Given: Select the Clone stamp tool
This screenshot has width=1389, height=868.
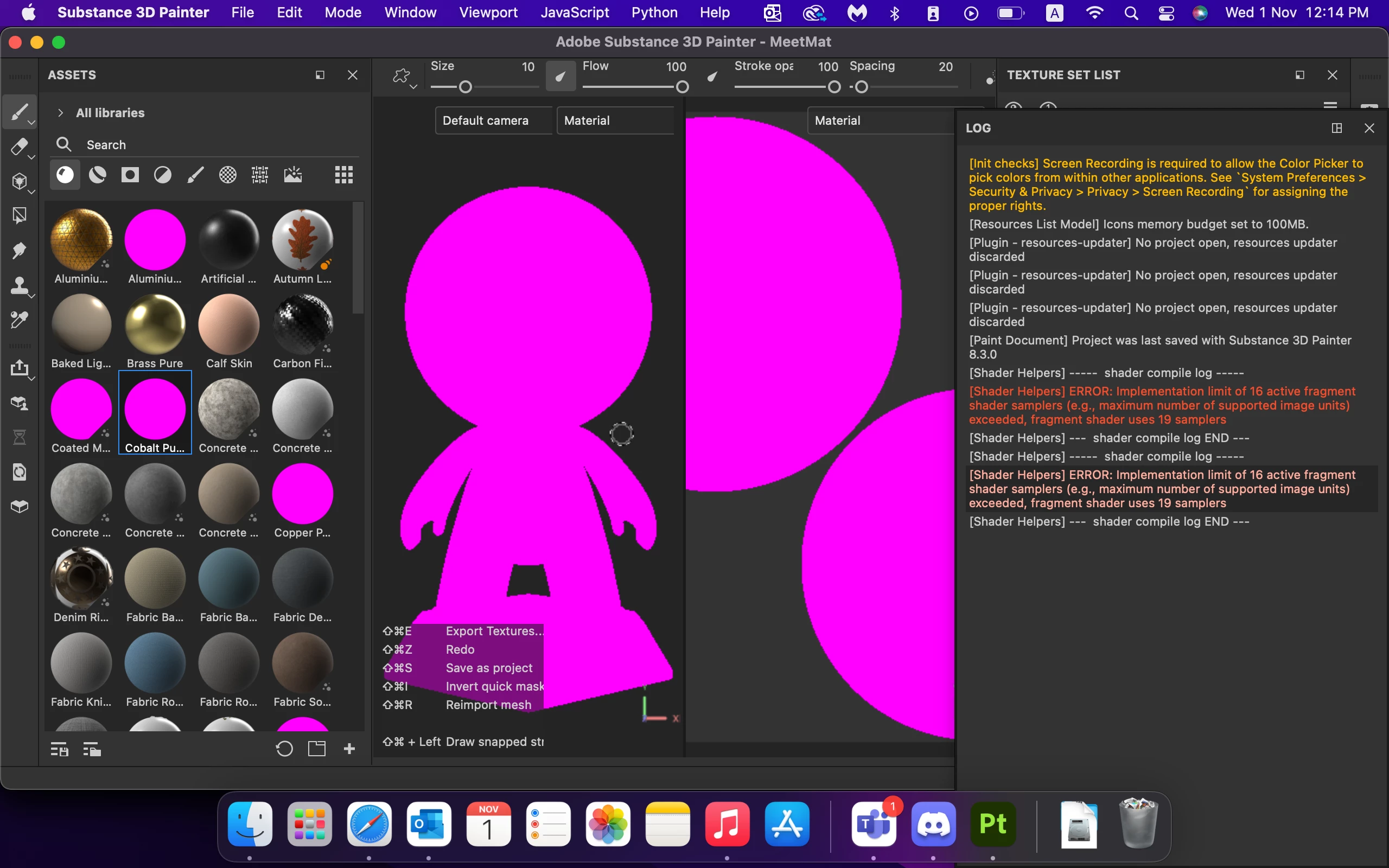Looking at the screenshot, I should [x=19, y=285].
